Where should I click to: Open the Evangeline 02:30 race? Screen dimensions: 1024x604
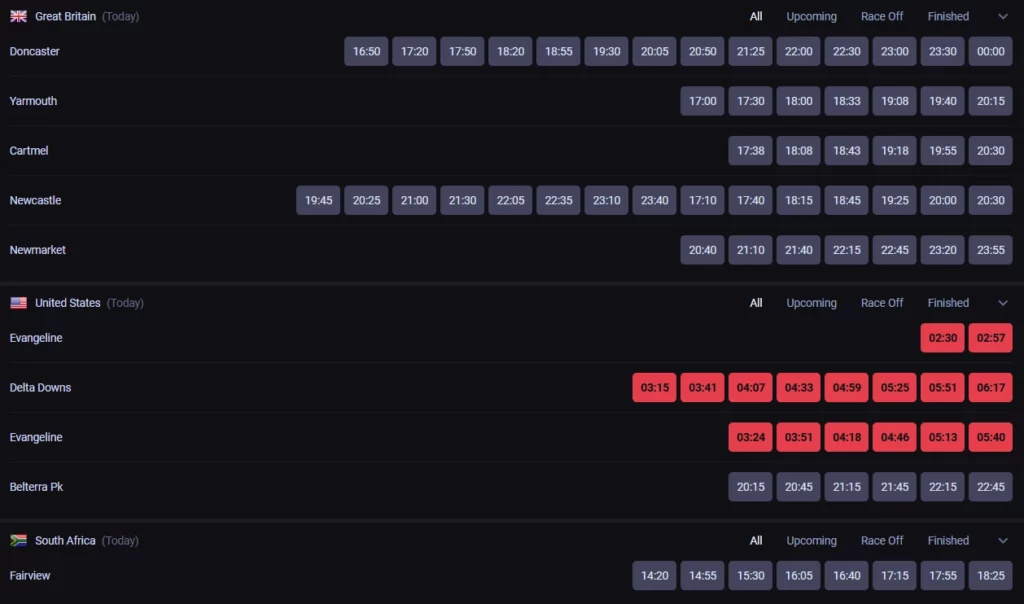tap(942, 338)
